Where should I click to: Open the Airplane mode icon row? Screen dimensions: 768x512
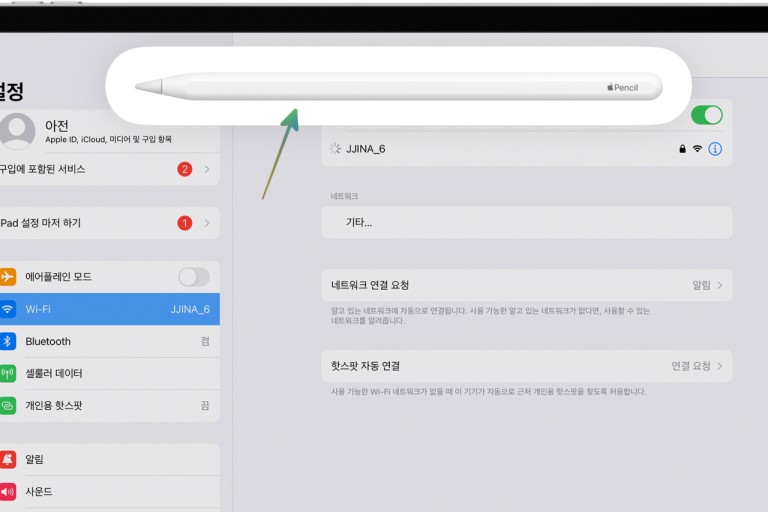(x=7, y=277)
